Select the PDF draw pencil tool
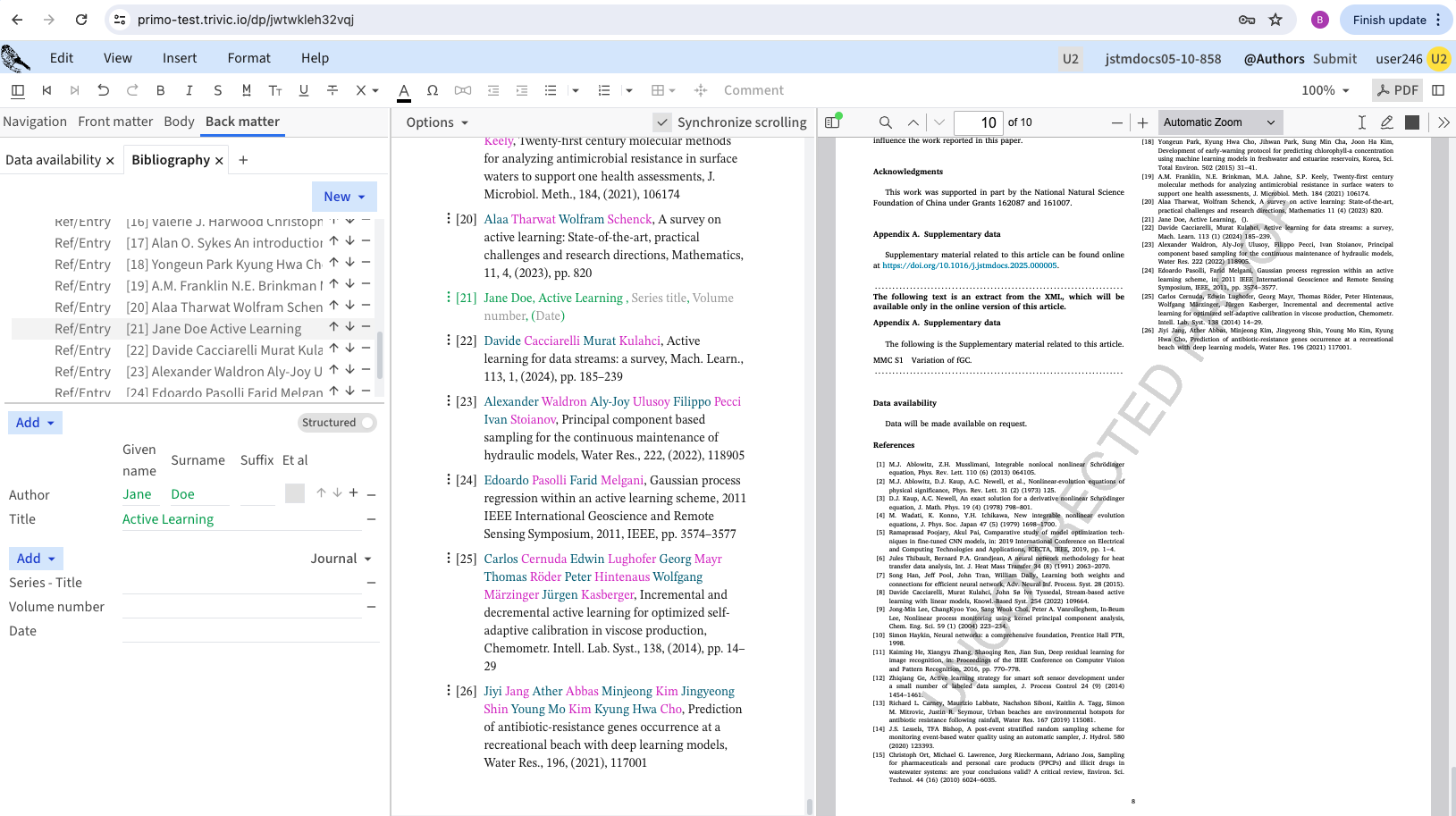The width and height of the screenshot is (1456, 816). coord(1386,122)
